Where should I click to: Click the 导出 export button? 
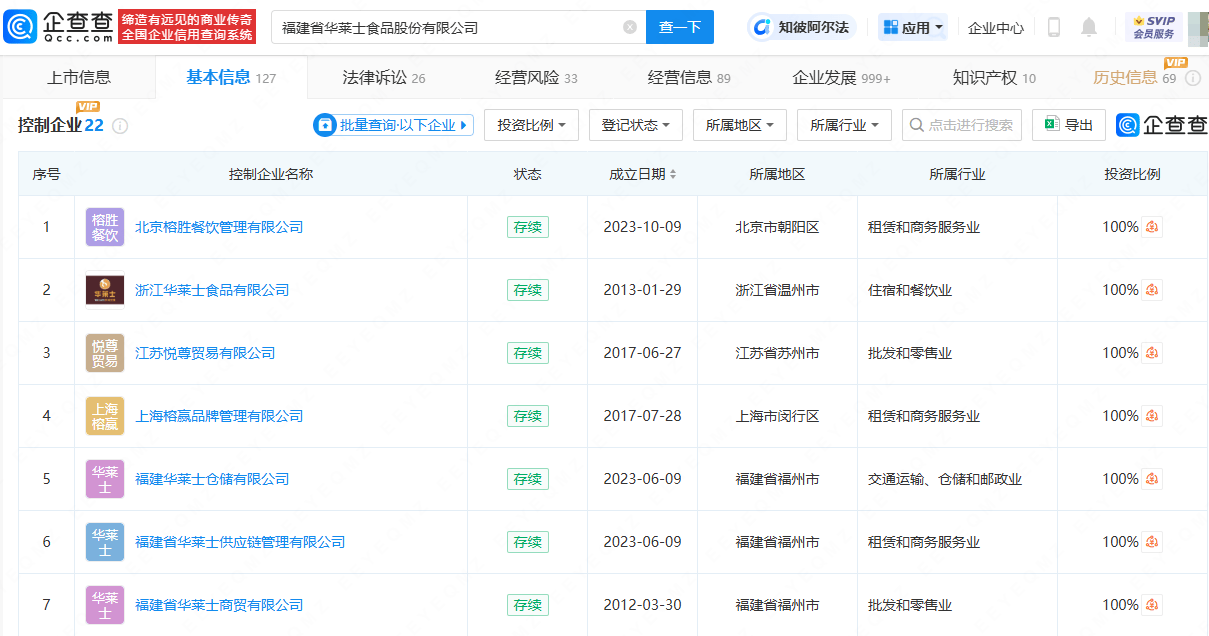(1069, 125)
